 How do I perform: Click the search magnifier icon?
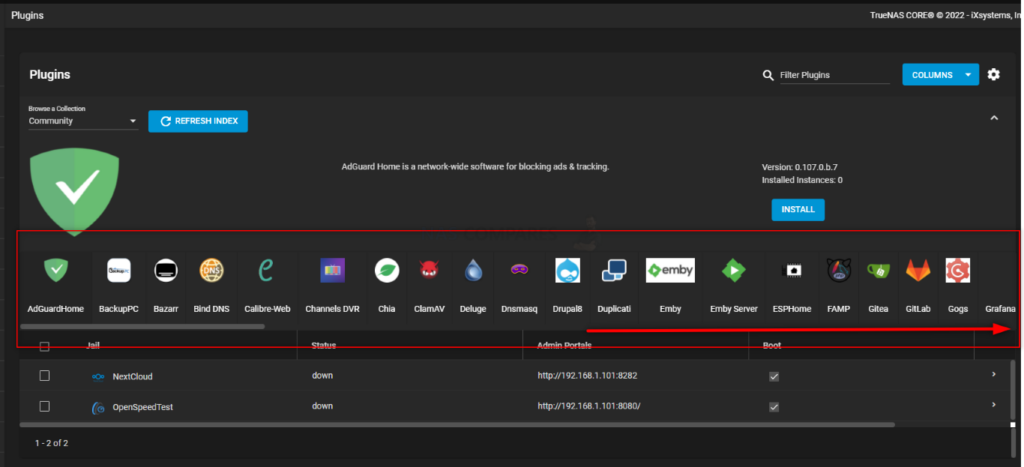tap(768, 75)
